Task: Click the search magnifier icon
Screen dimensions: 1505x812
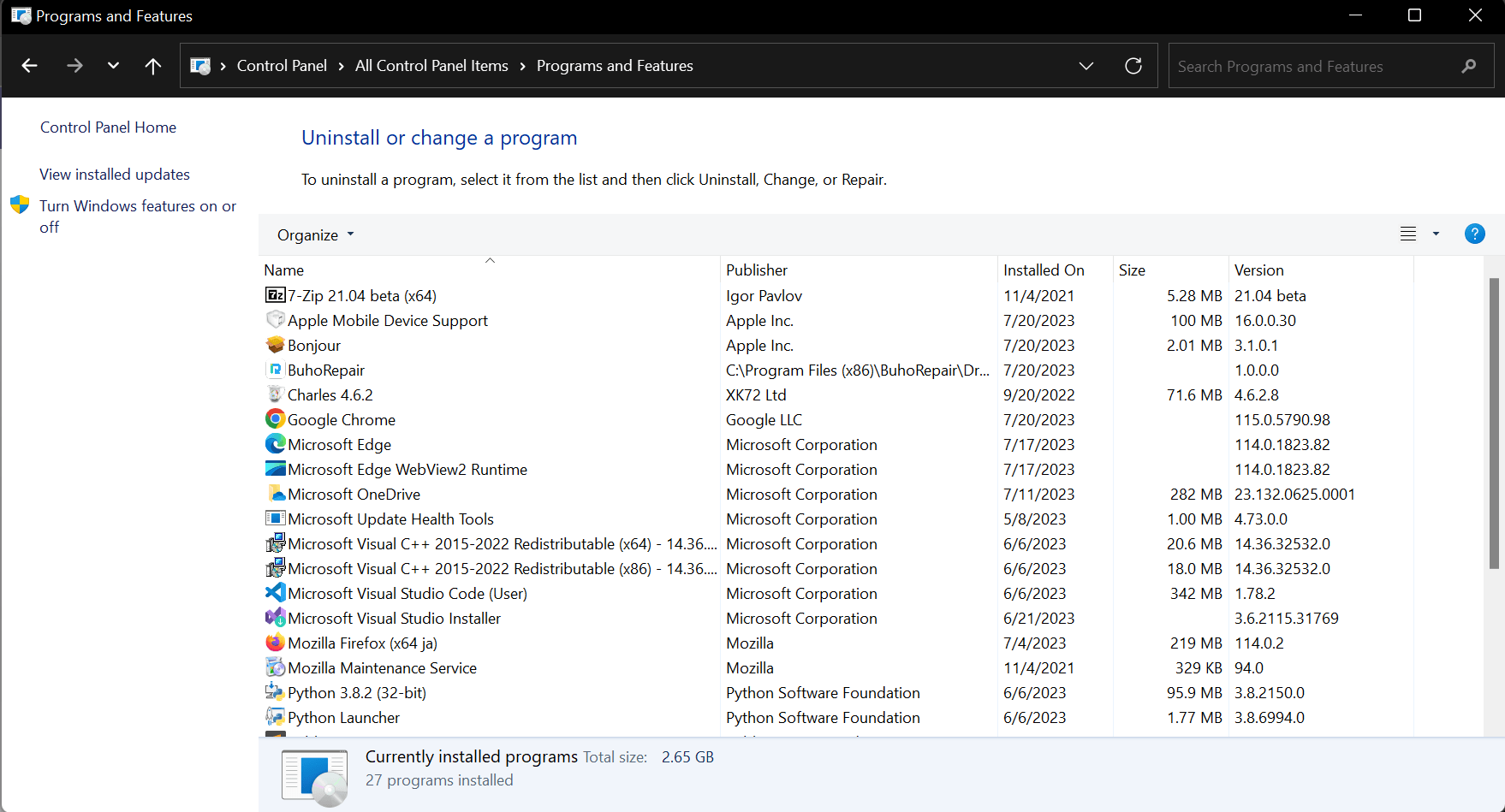Action: (x=1469, y=66)
